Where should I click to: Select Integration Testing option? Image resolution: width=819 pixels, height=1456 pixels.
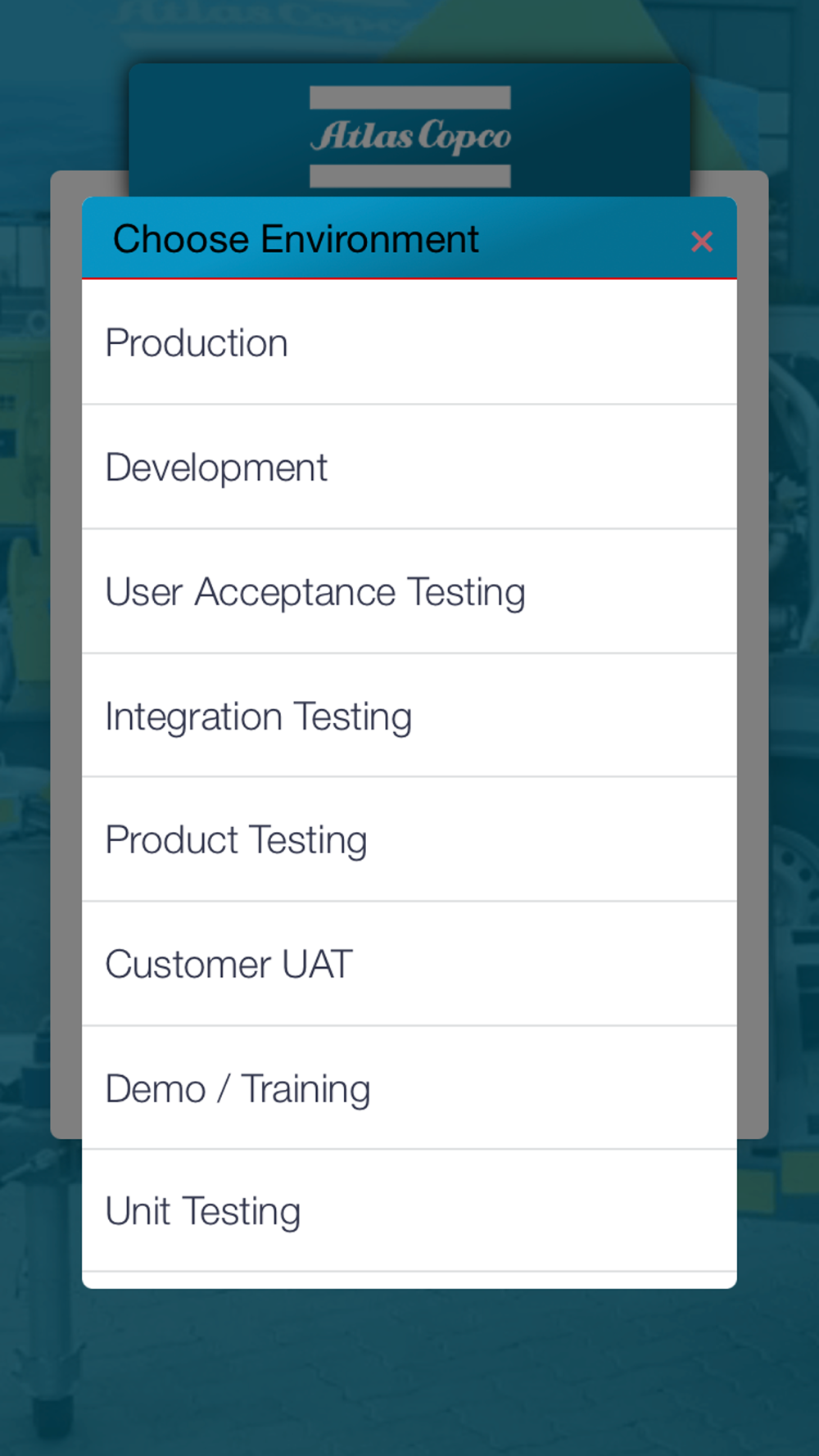(x=409, y=716)
